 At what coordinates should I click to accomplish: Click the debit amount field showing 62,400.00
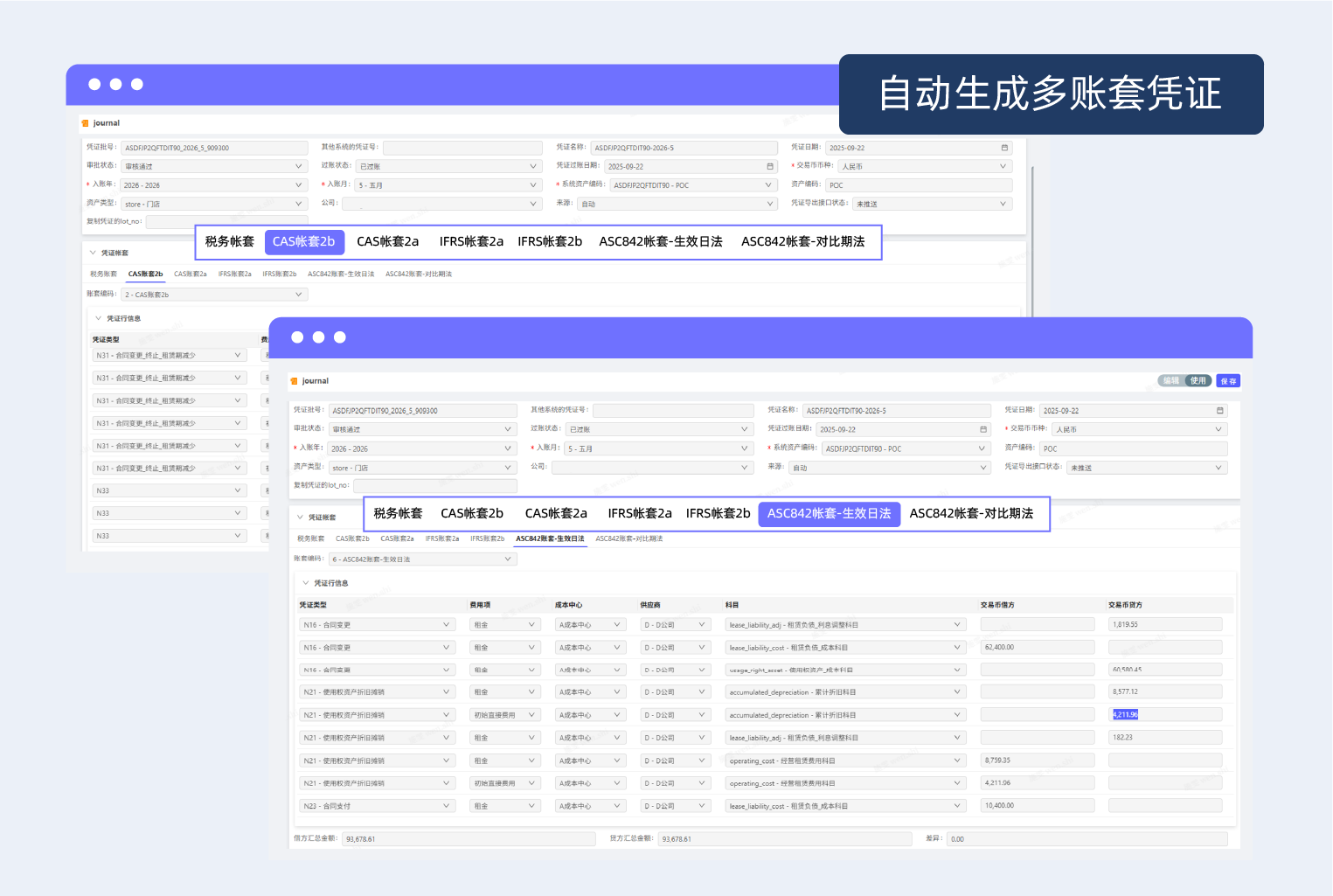coord(1038,647)
